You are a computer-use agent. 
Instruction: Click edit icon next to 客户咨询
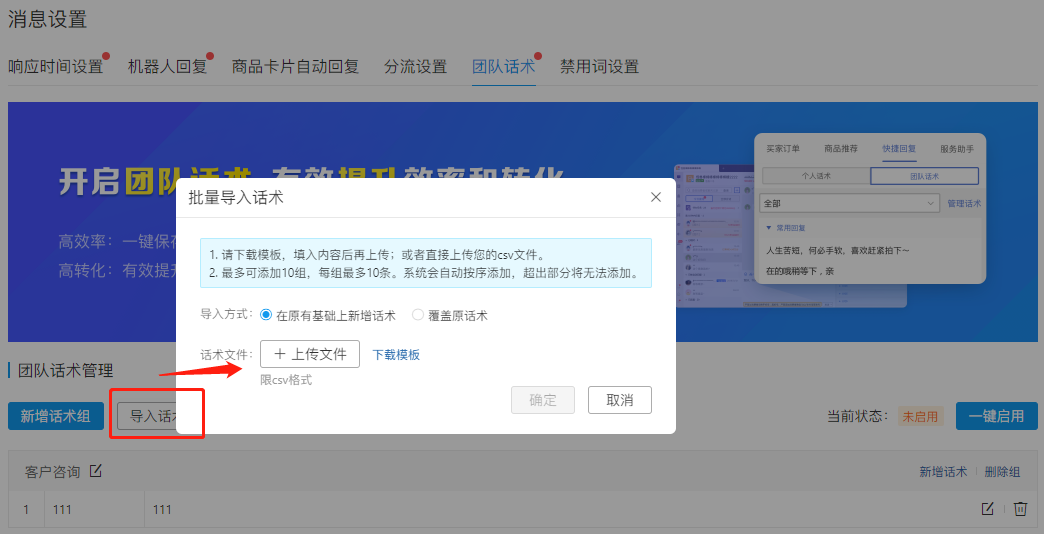pyautogui.click(x=96, y=471)
